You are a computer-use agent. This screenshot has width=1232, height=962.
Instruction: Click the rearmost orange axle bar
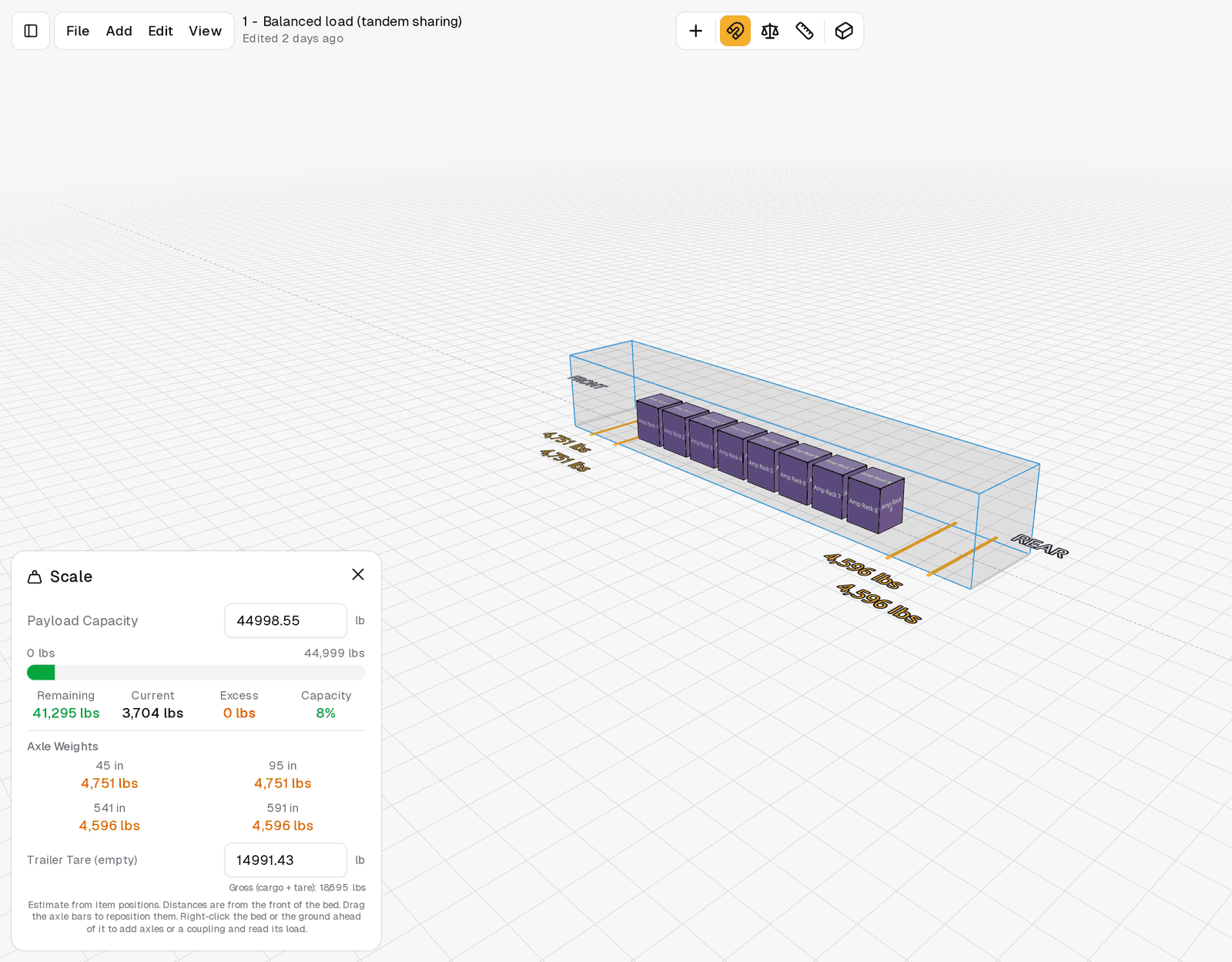pyautogui.click(x=962, y=556)
